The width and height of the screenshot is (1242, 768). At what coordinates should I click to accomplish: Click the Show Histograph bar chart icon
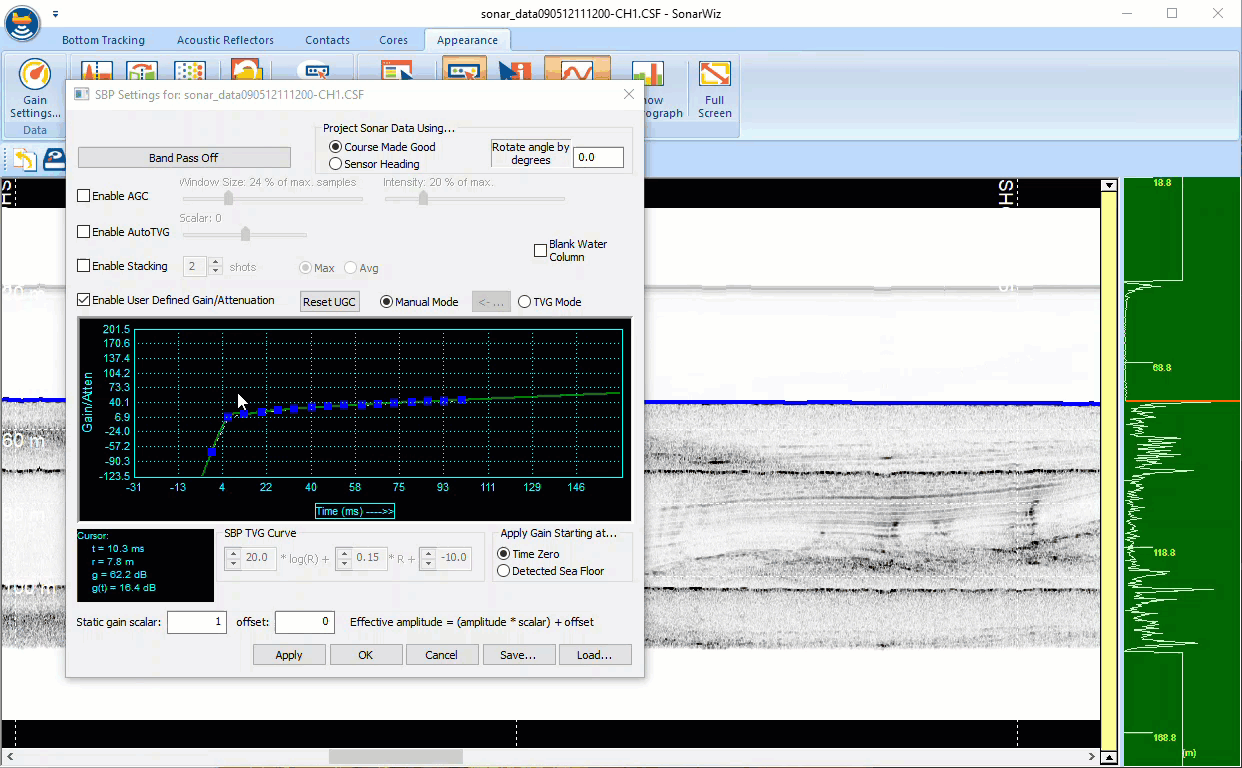[648, 73]
